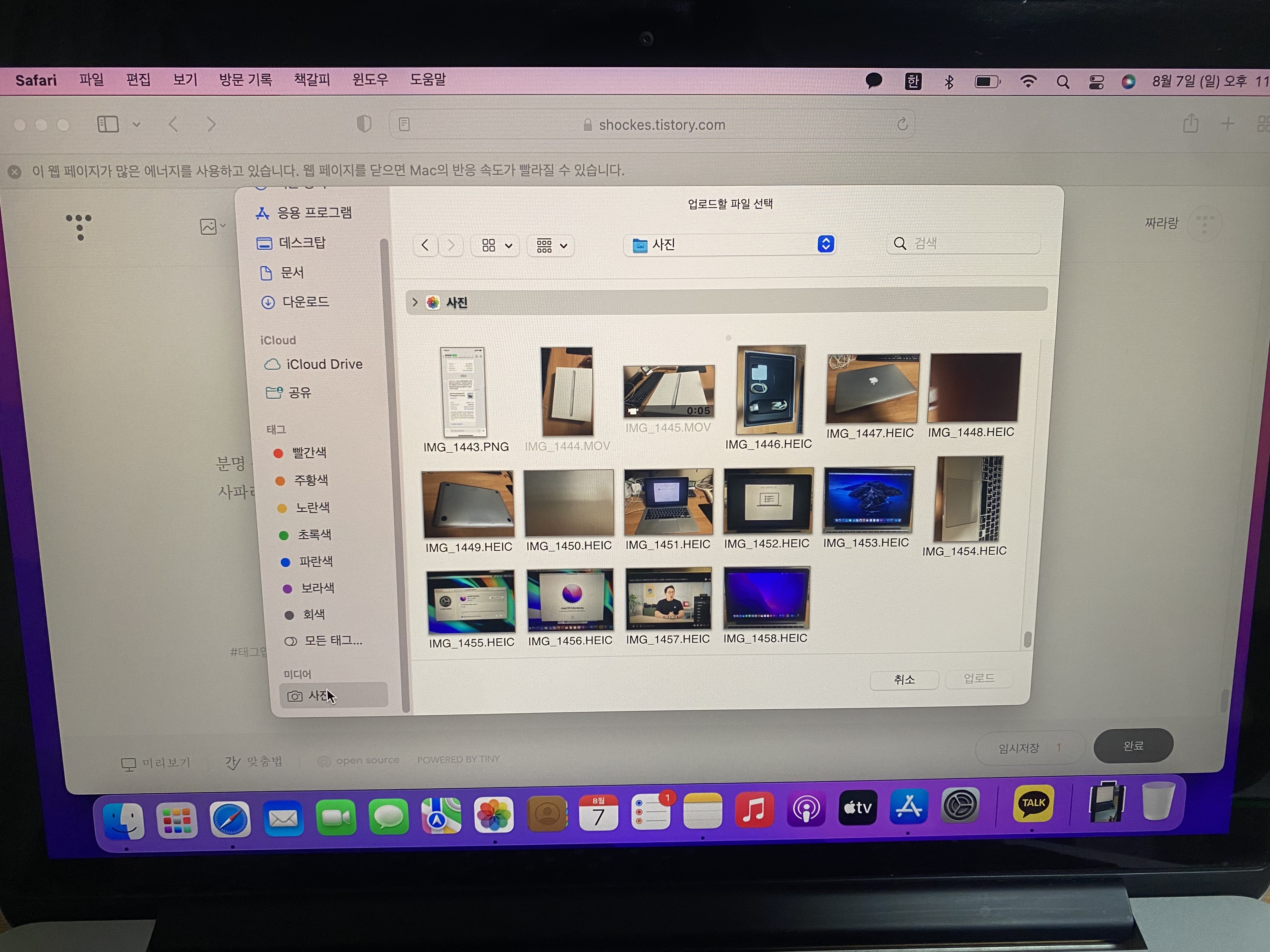Open the 방문 기록 menu
Image resolution: width=1270 pixels, height=952 pixels.
click(246, 79)
